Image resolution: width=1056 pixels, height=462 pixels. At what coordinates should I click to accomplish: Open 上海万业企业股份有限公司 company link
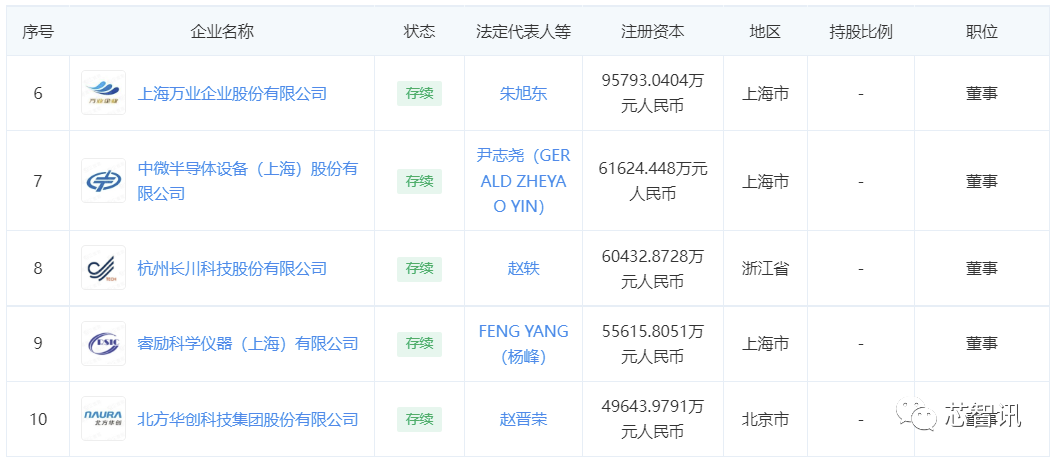coord(232,93)
